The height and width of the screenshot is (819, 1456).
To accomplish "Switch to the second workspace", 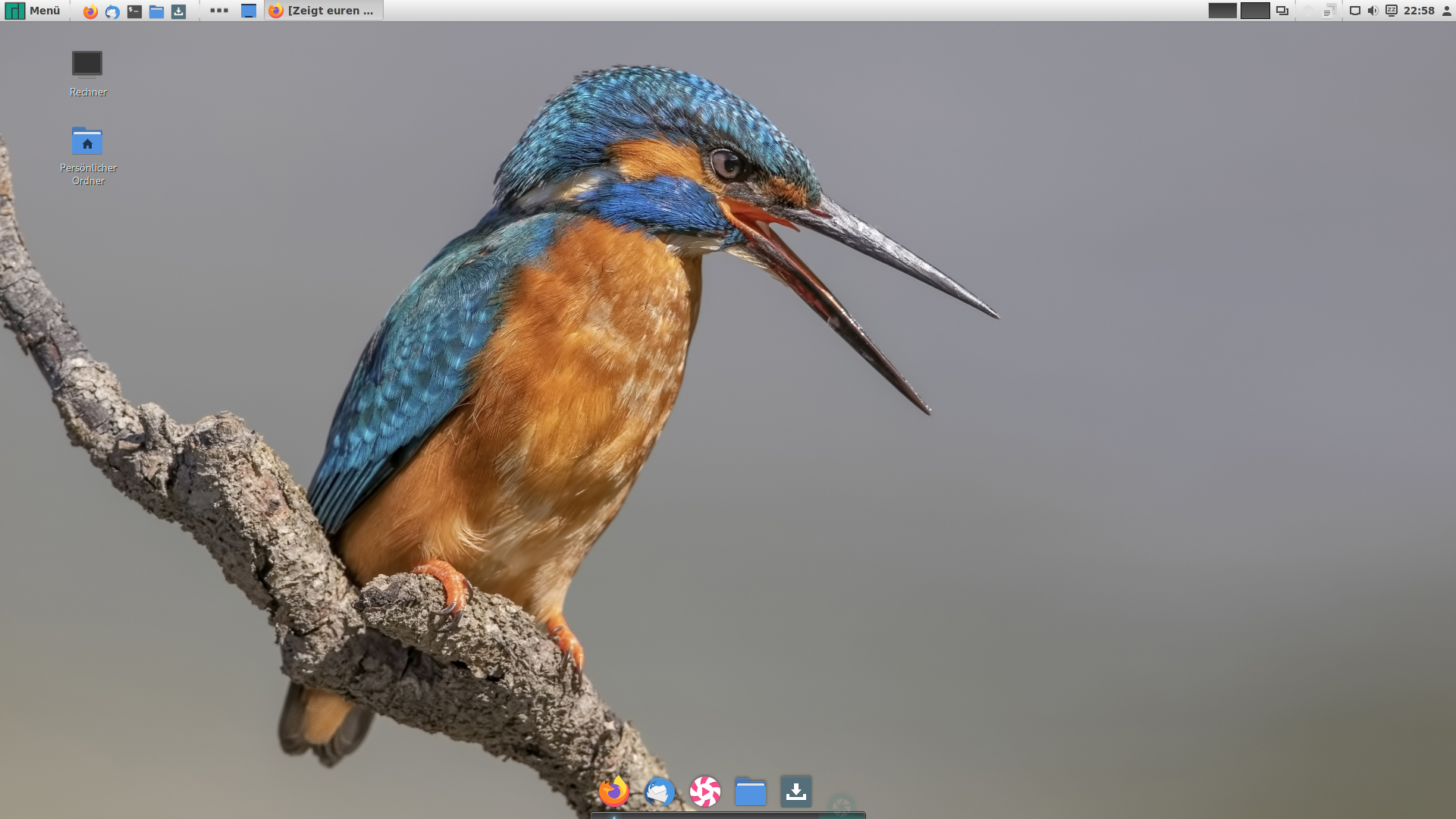I will pos(1255,11).
